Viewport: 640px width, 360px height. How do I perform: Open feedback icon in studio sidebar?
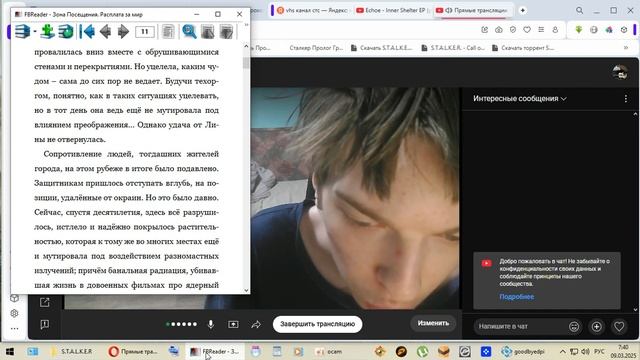coord(44,324)
